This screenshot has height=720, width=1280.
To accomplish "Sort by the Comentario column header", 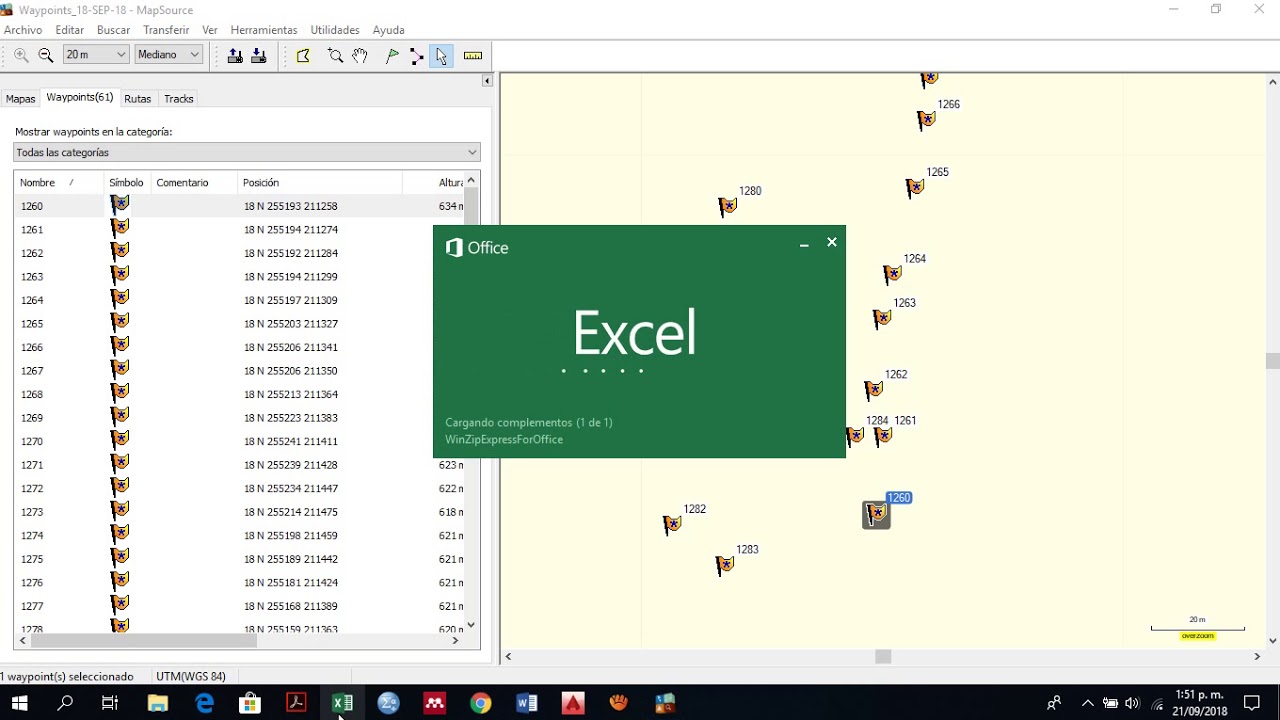I will pyautogui.click(x=194, y=183).
